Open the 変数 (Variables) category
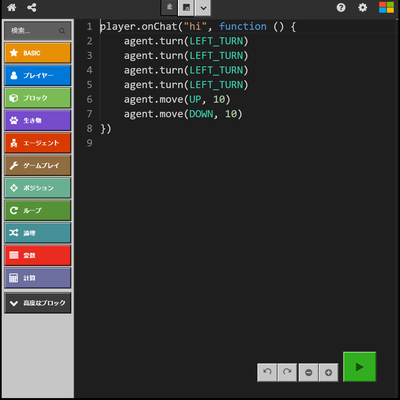 click(x=38, y=255)
